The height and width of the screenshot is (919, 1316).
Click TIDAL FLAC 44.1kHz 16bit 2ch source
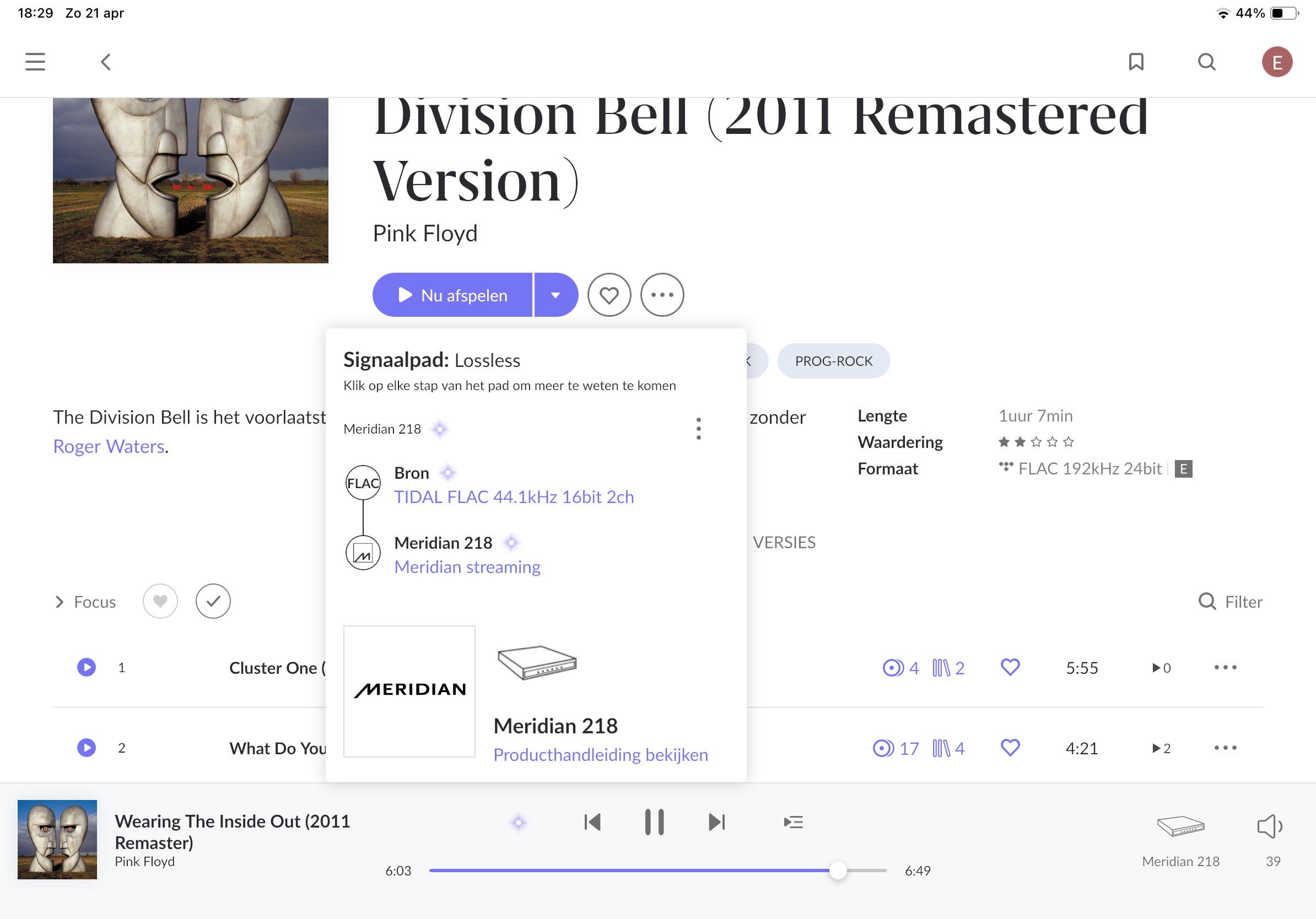click(x=514, y=497)
